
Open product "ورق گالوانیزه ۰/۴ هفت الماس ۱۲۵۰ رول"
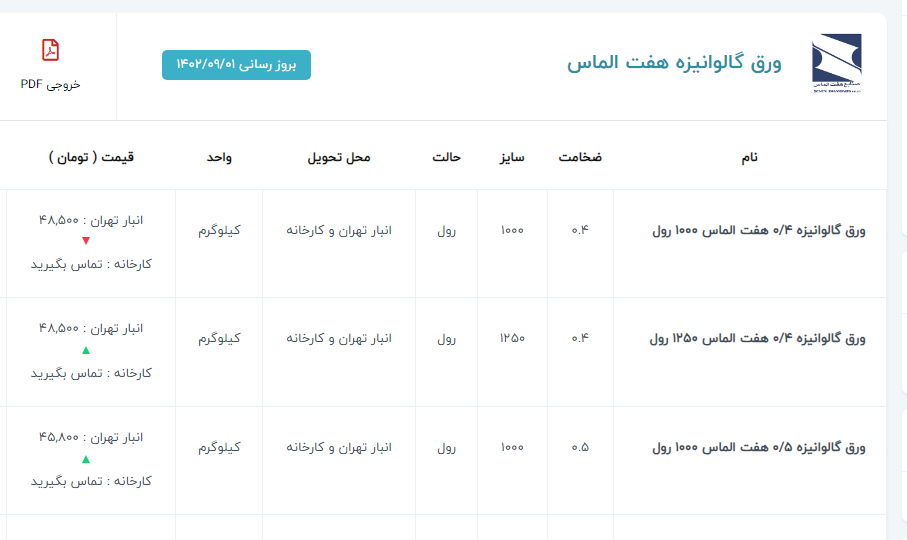click(x=757, y=339)
